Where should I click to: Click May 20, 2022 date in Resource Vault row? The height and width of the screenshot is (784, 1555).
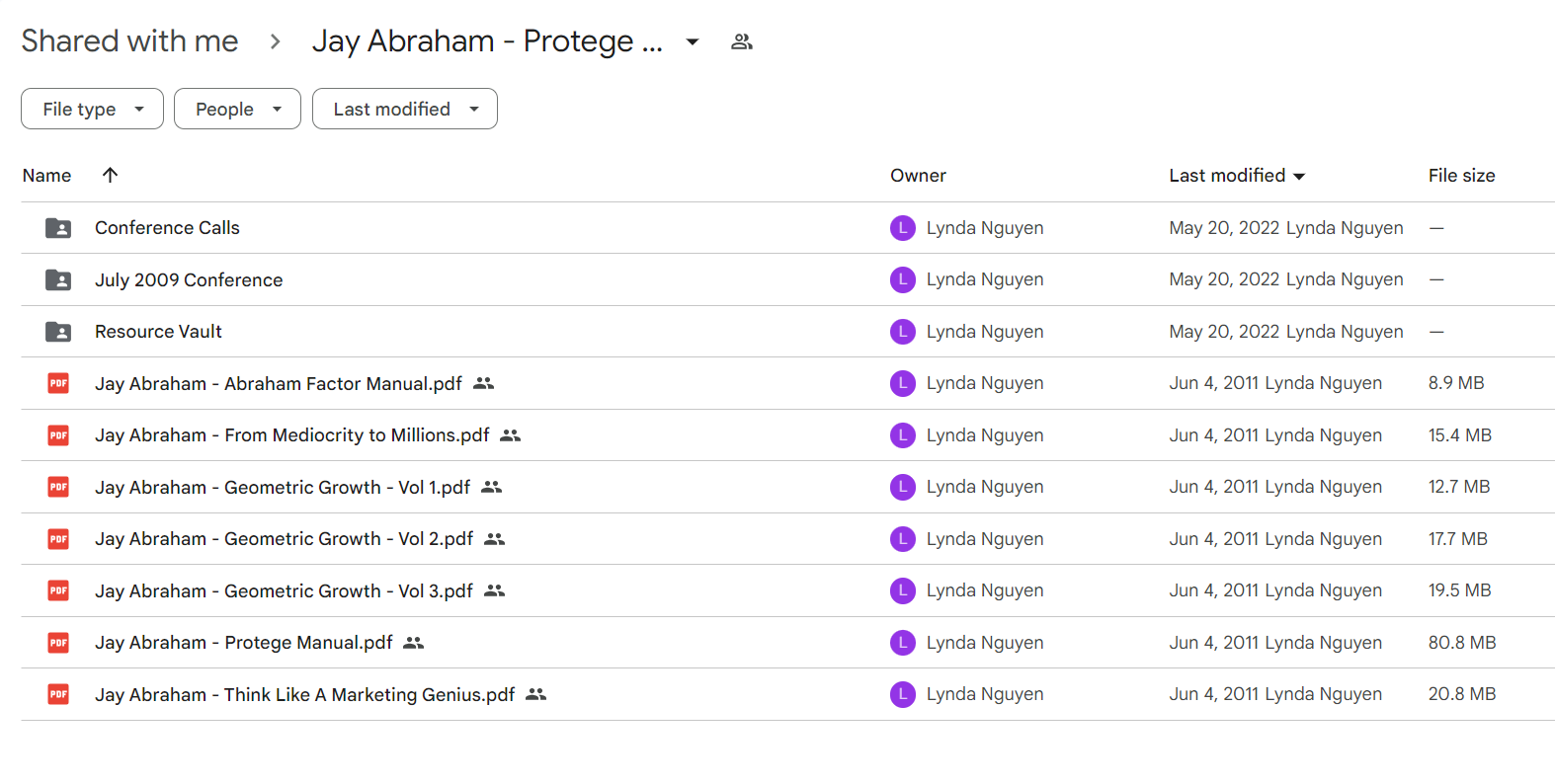click(x=1225, y=332)
